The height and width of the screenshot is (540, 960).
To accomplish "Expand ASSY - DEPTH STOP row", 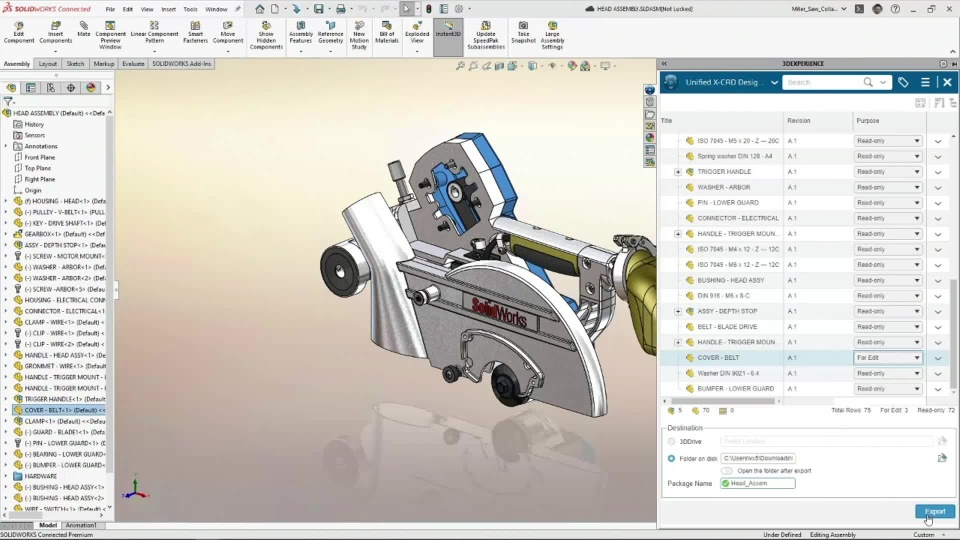I will coord(678,311).
